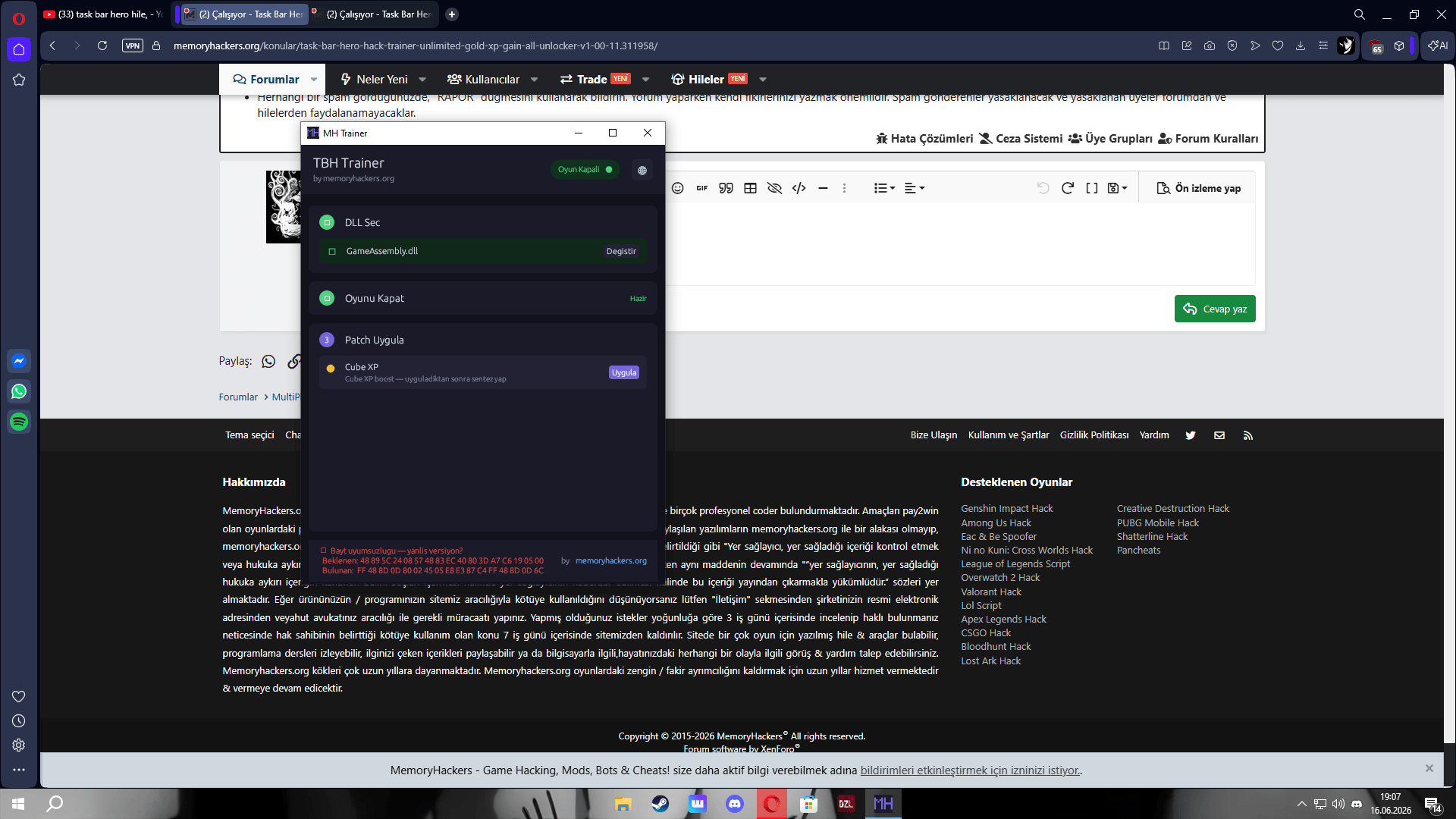This screenshot has width=1456, height=819.
Task: Open the save draft dropdown
Action: [x=1118, y=188]
